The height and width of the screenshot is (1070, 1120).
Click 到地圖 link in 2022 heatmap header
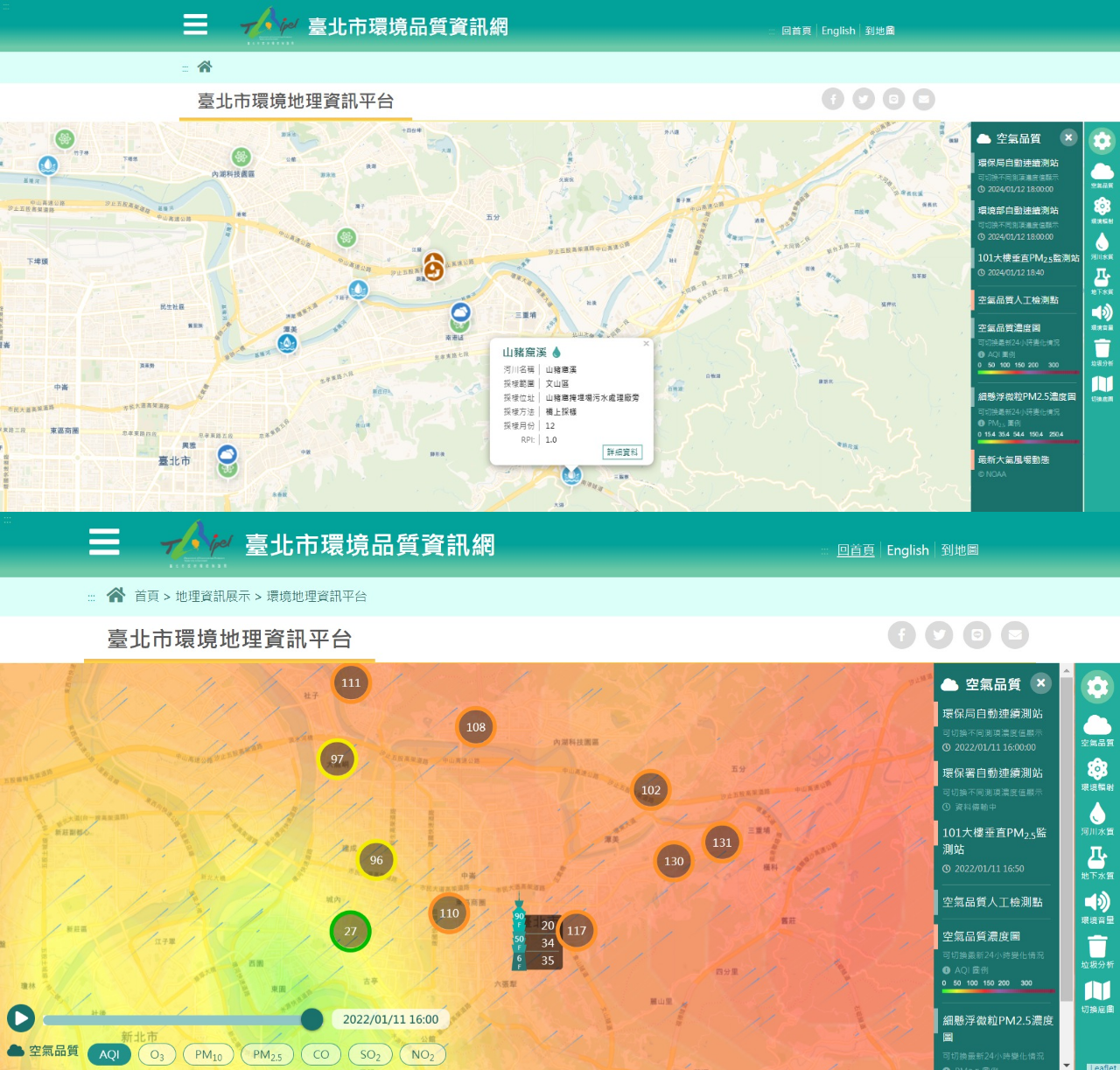[960, 550]
